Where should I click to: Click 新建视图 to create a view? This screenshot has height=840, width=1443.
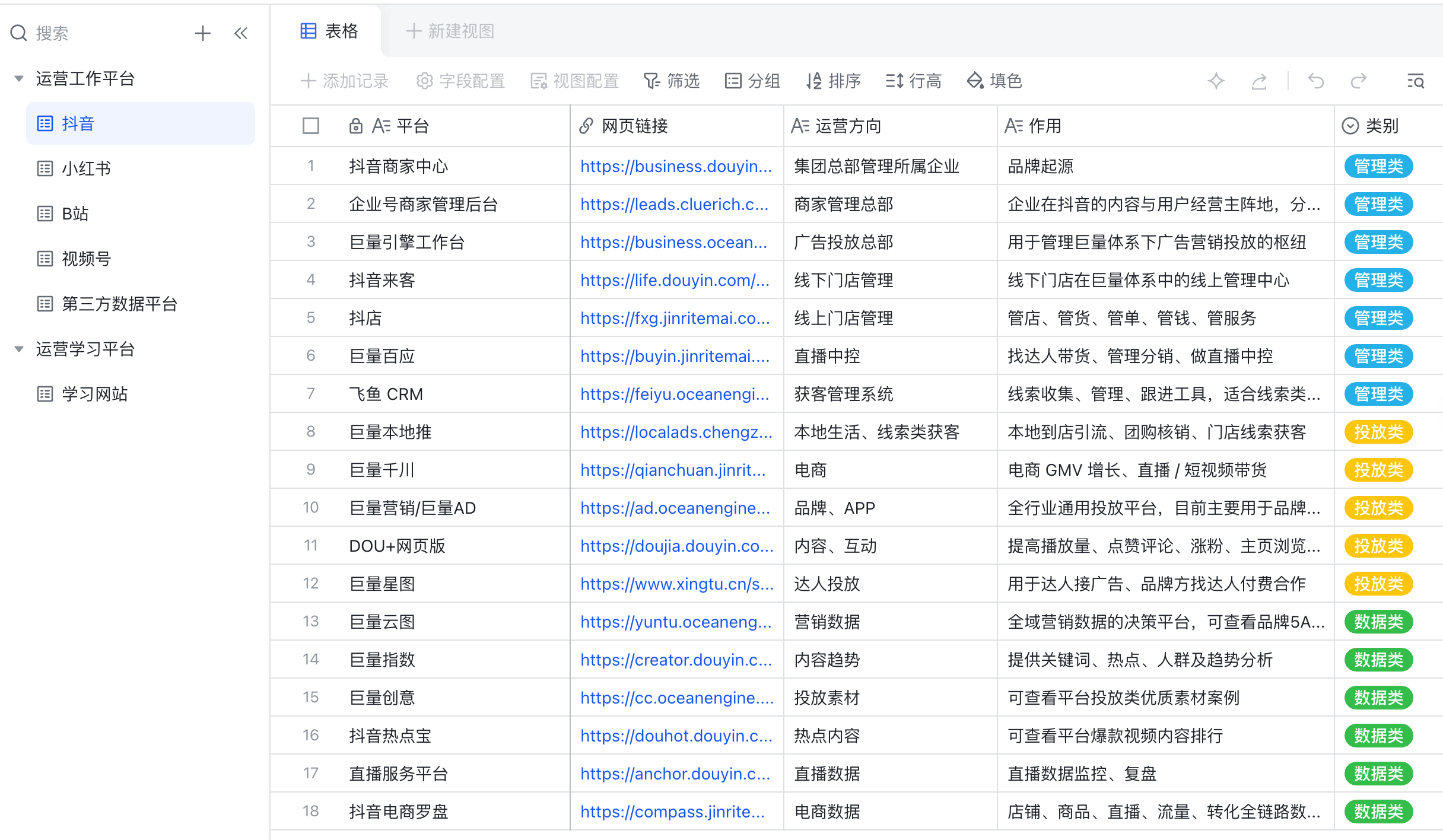(450, 31)
